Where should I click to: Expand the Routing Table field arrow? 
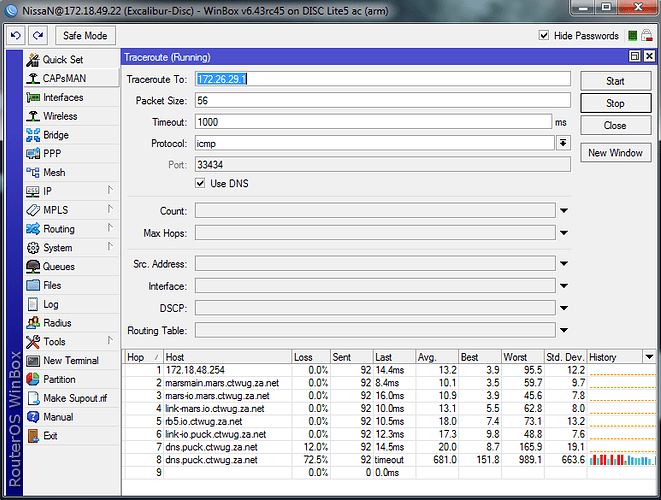[563, 330]
